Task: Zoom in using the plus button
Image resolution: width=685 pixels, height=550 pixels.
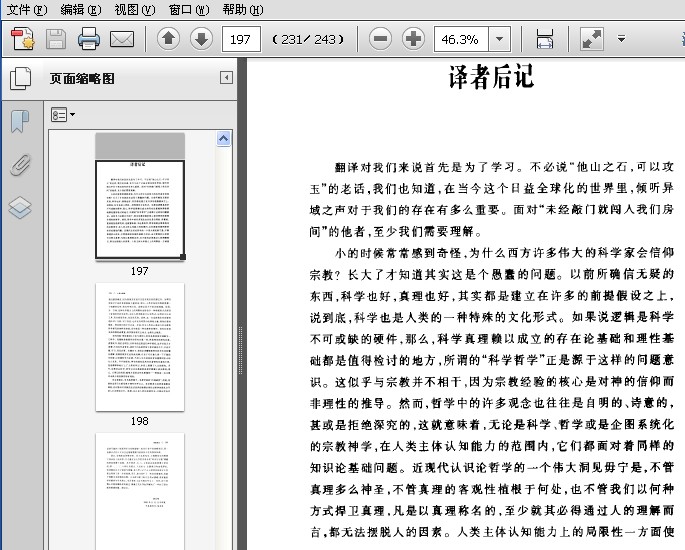Action: pos(413,39)
